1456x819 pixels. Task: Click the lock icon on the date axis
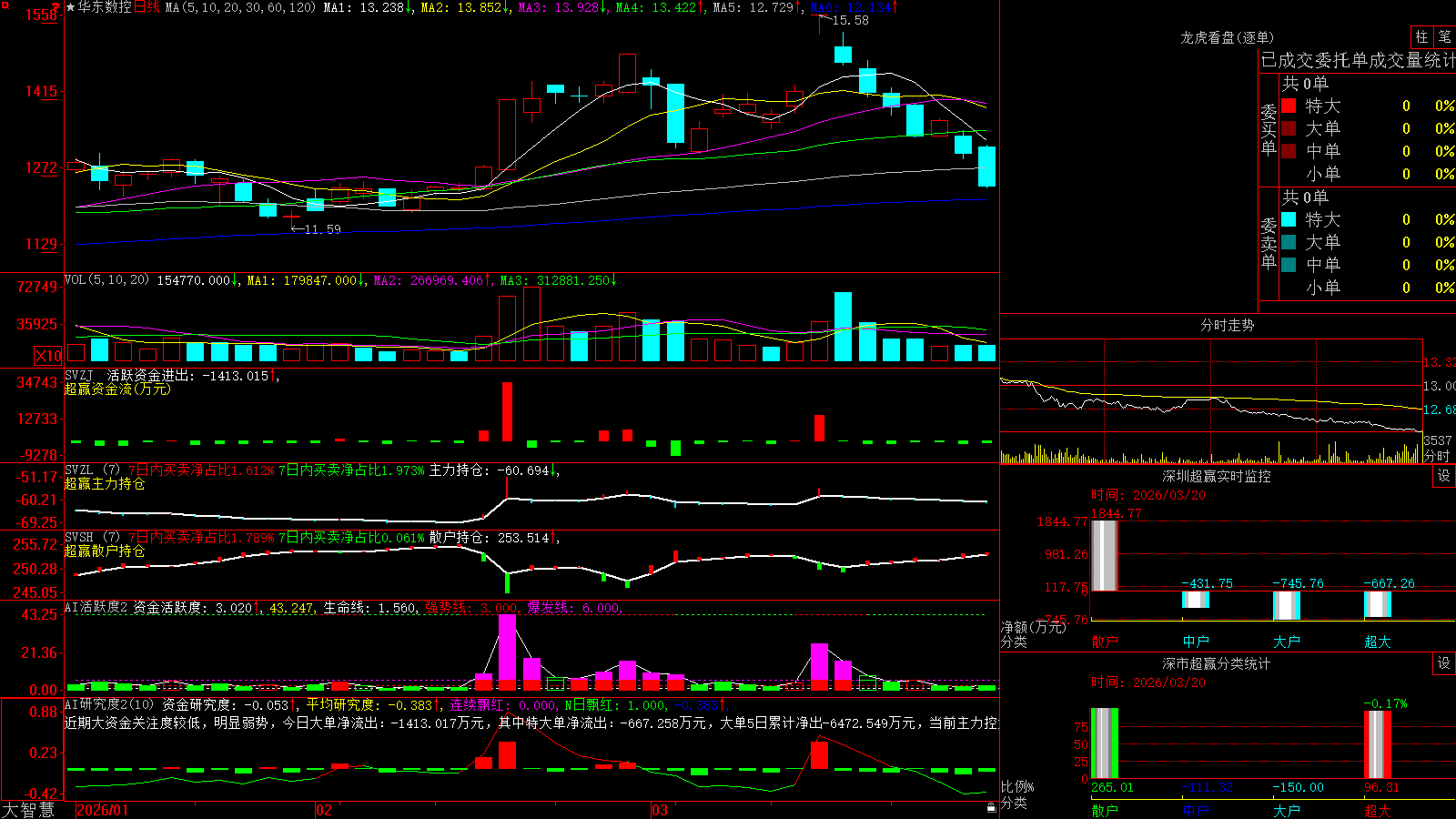coord(991,808)
